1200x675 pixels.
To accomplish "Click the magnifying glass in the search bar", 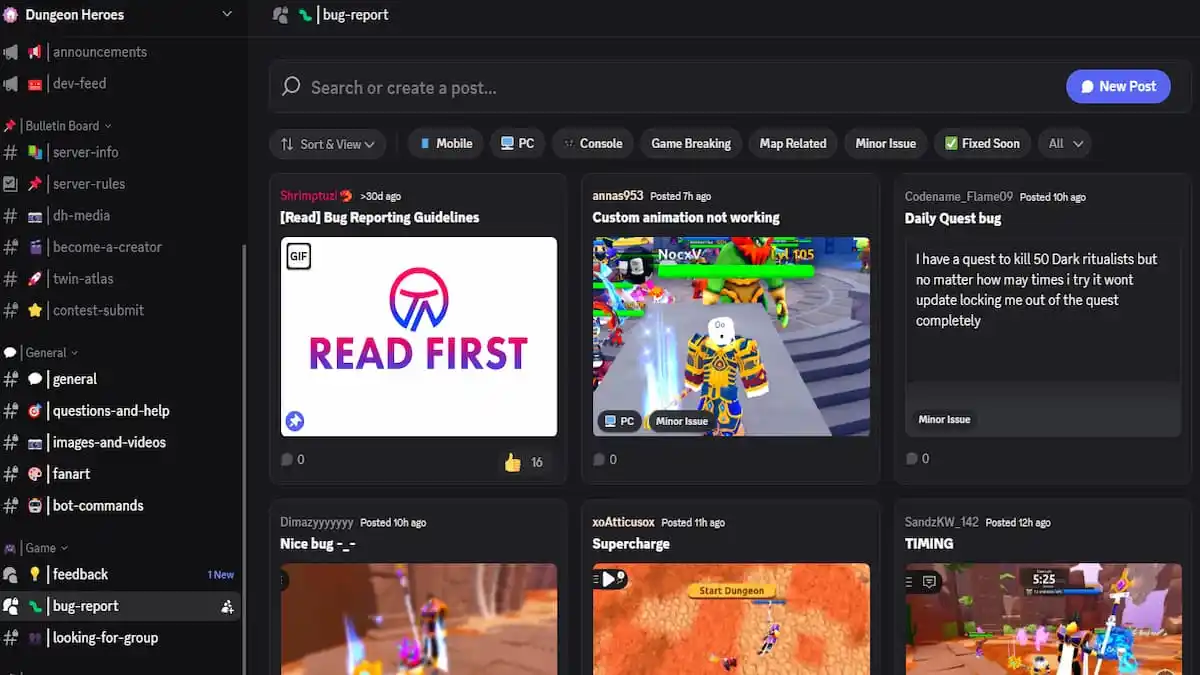I will click(291, 87).
